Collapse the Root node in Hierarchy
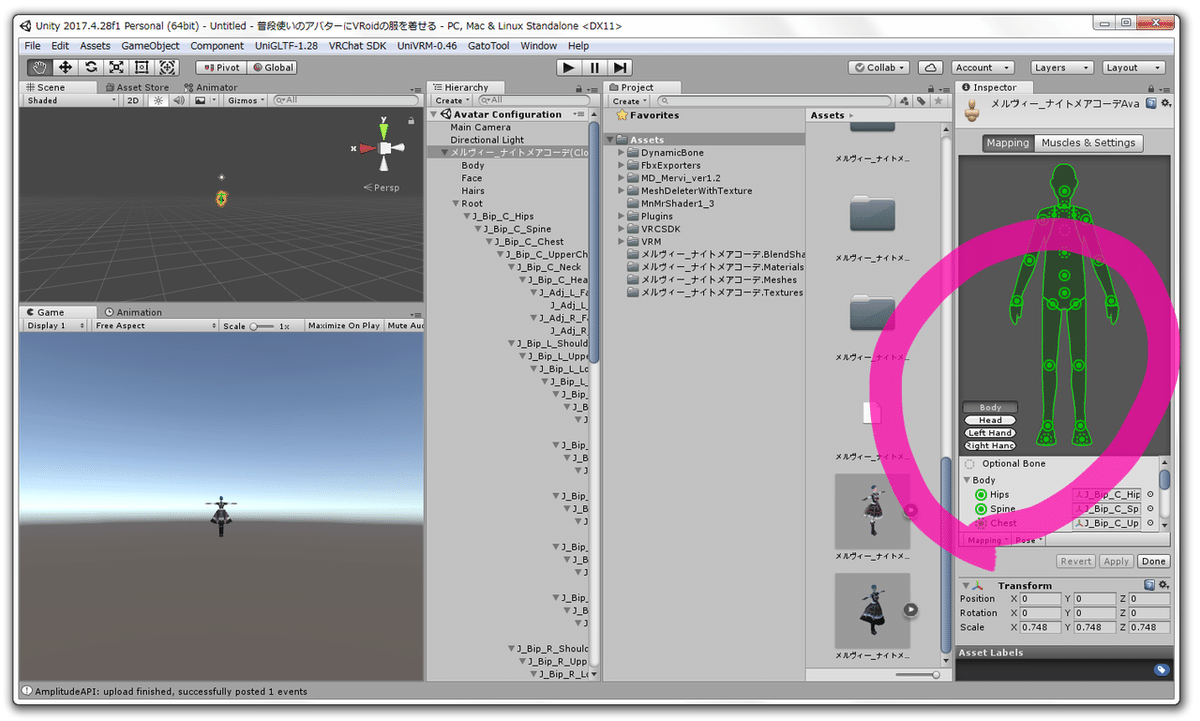The width and height of the screenshot is (1200, 721). [455, 204]
